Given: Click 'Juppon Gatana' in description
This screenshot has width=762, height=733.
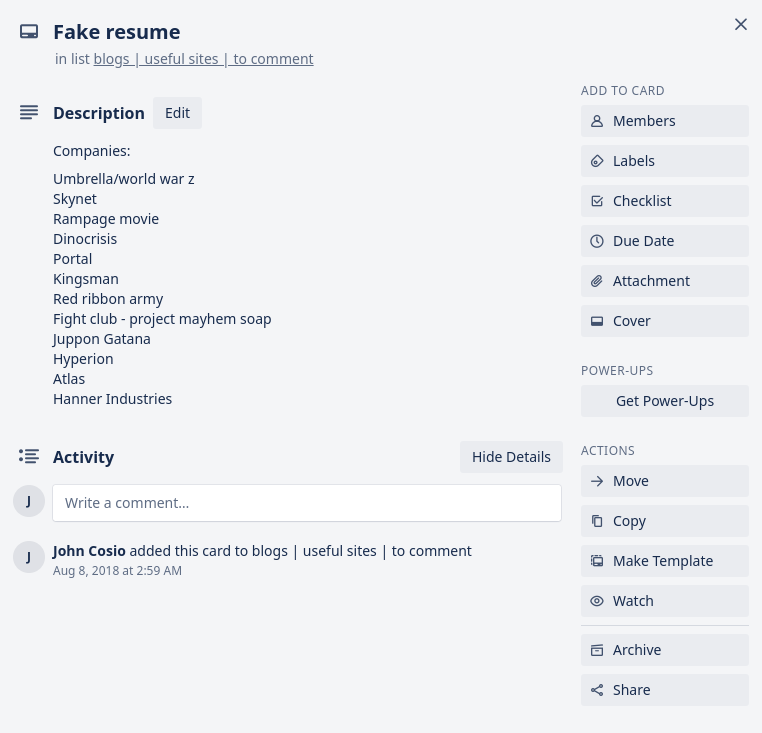Looking at the screenshot, I should click(102, 339).
